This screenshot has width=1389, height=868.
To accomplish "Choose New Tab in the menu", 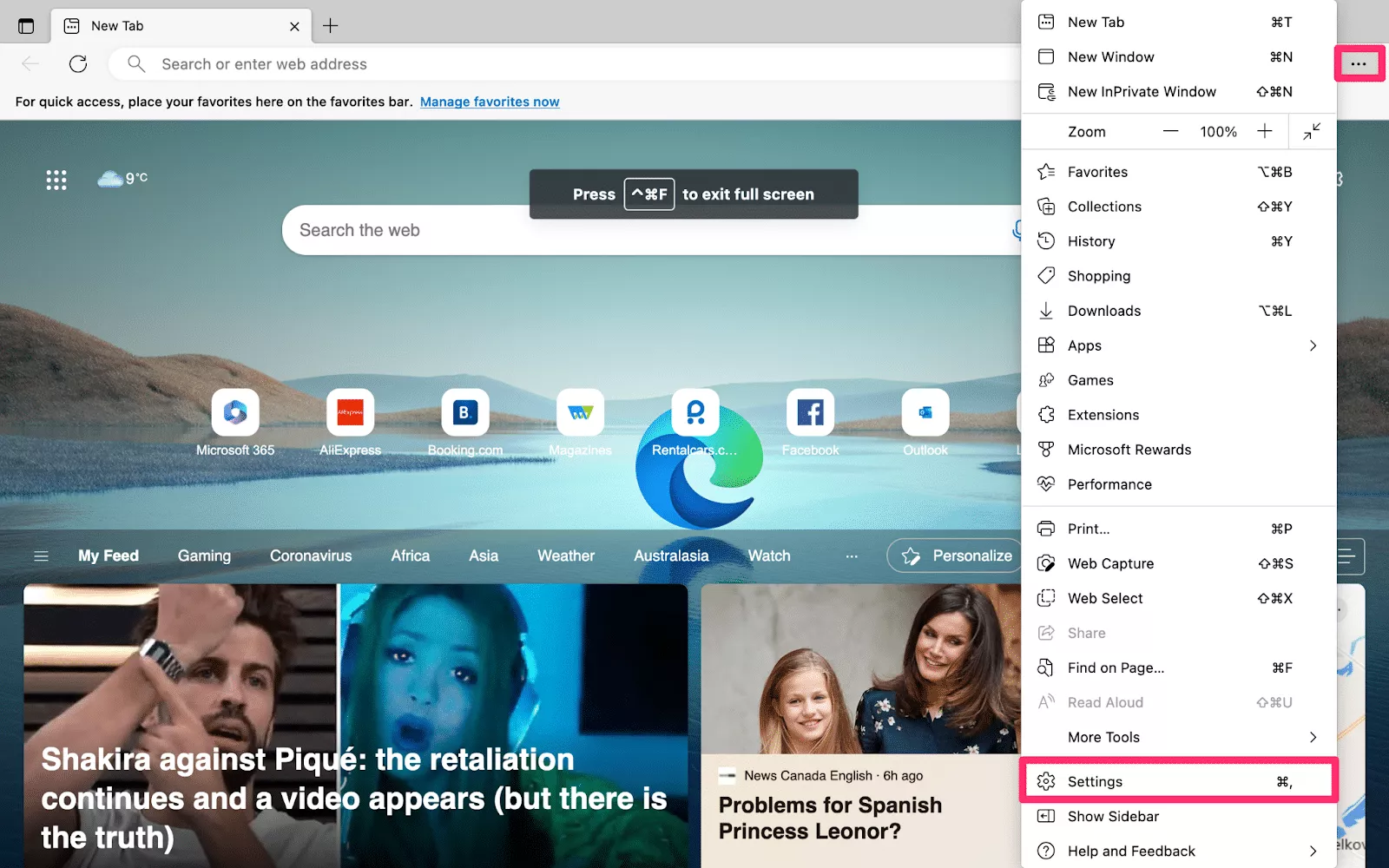I will pos(1178,22).
